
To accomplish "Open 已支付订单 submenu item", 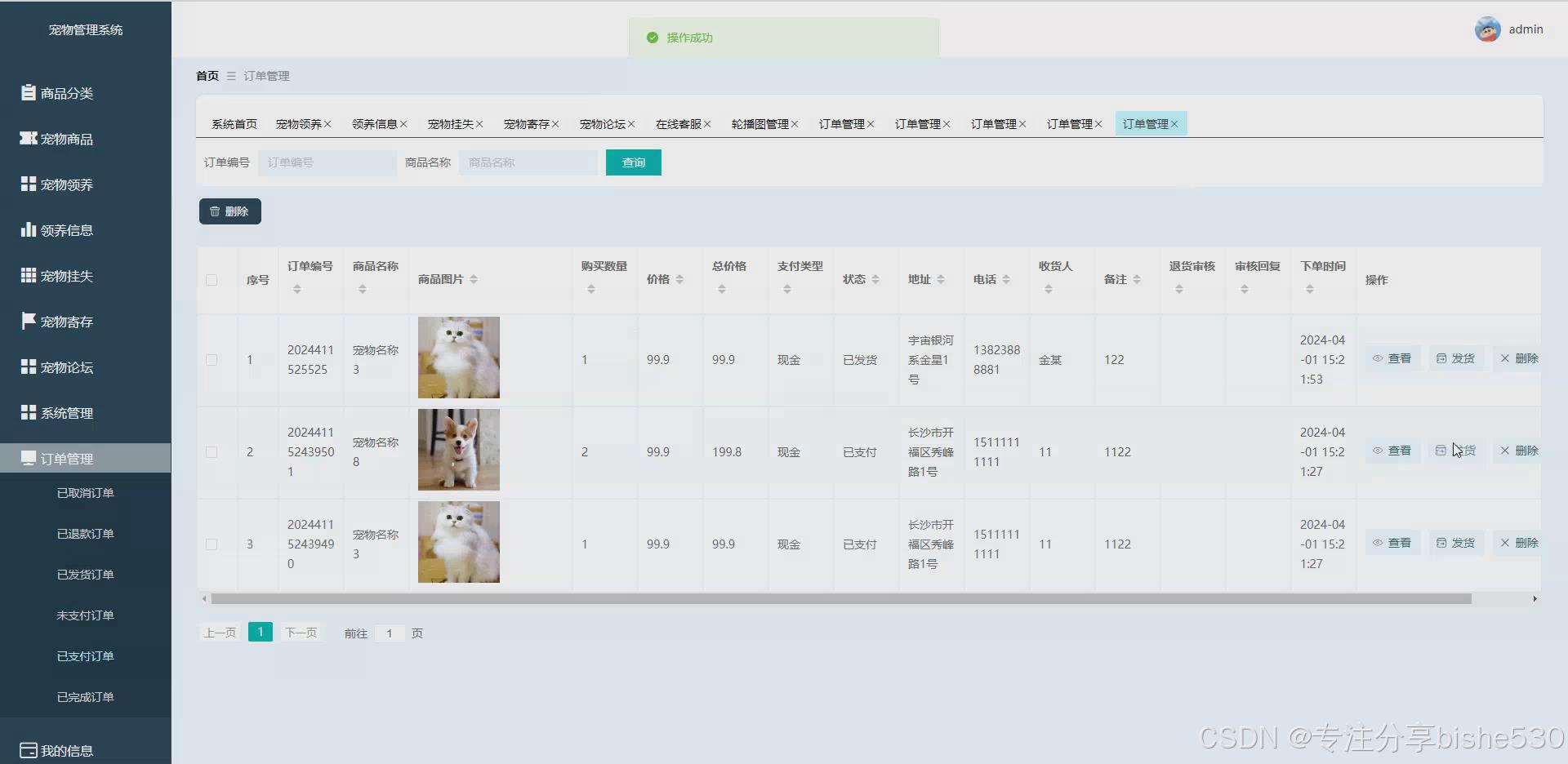I will 85,656.
